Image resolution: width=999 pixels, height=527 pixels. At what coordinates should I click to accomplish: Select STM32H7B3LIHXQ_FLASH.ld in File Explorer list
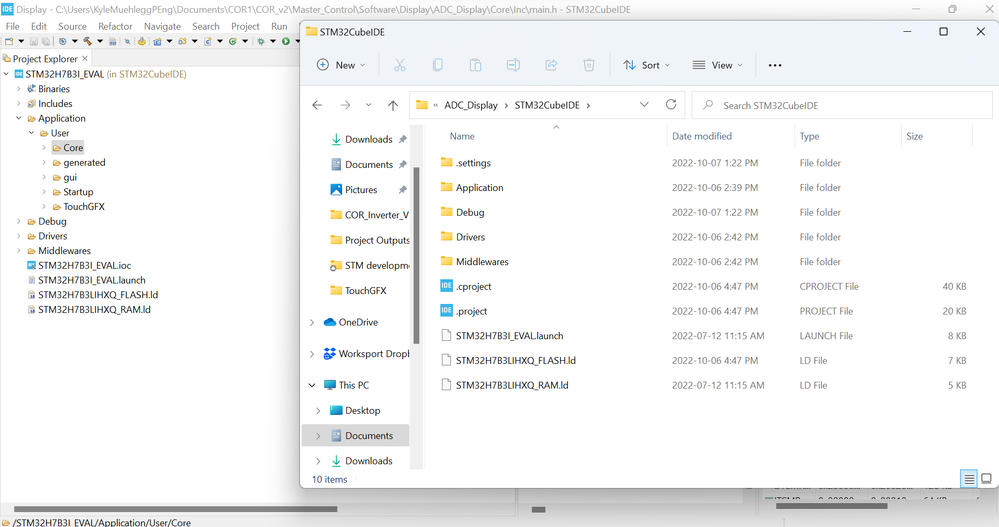515,361
